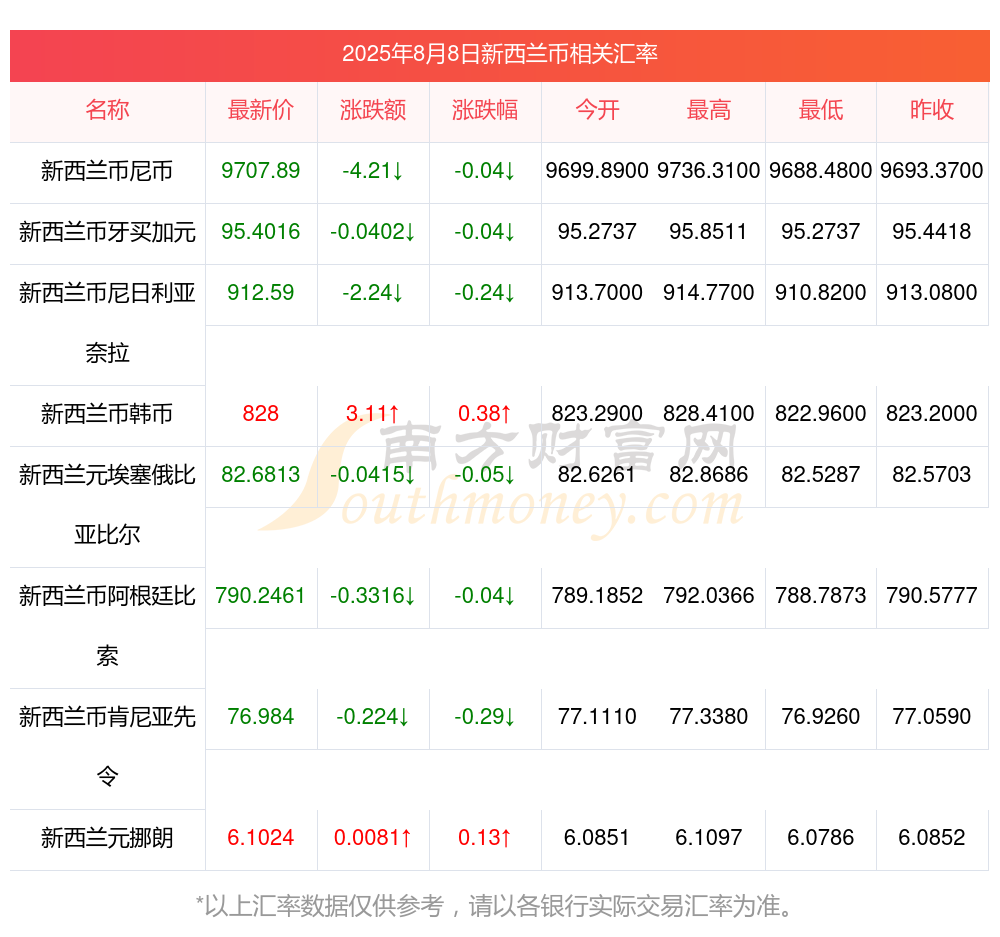Select the 昨收 column header
The image size is (1000, 937).
[x=932, y=110]
